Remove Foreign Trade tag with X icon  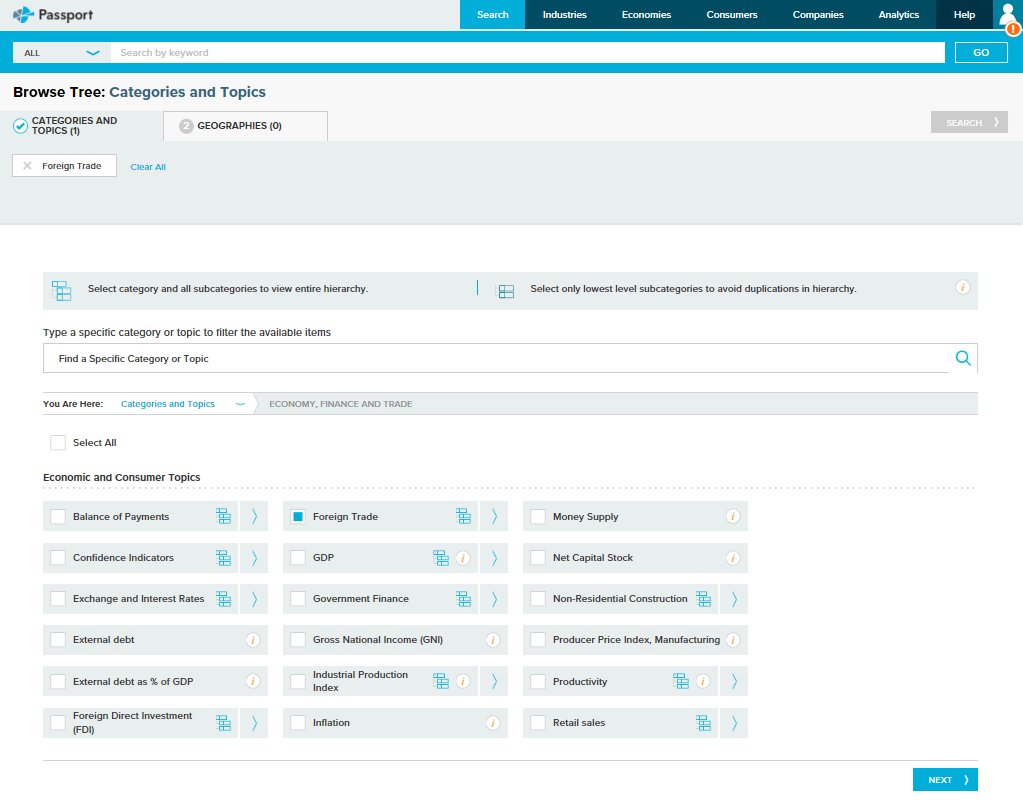(x=27, y=166)
